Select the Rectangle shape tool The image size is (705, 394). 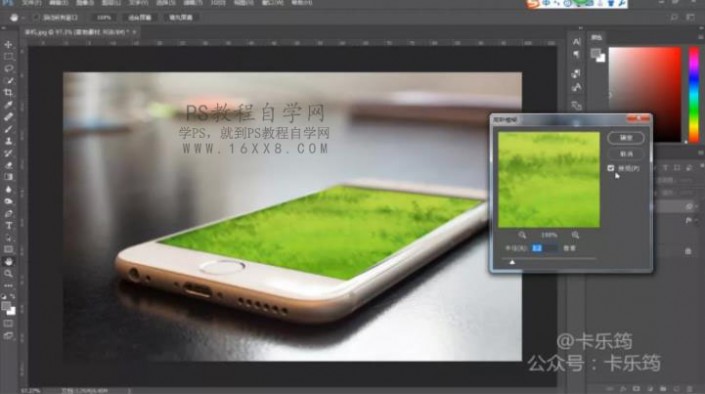9,250
